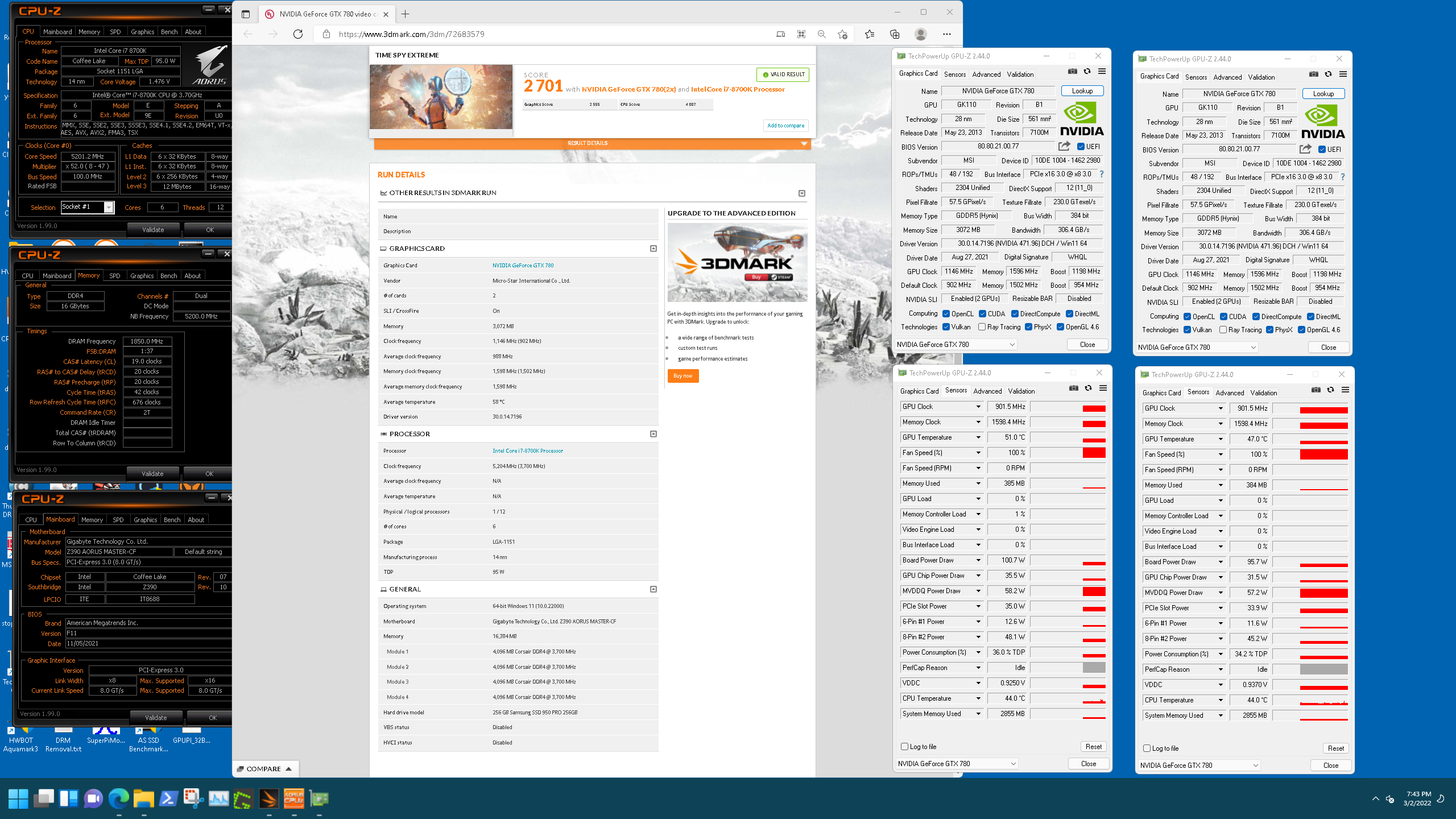Expand the RESULT DETAILS orange bar

point(592,143)
